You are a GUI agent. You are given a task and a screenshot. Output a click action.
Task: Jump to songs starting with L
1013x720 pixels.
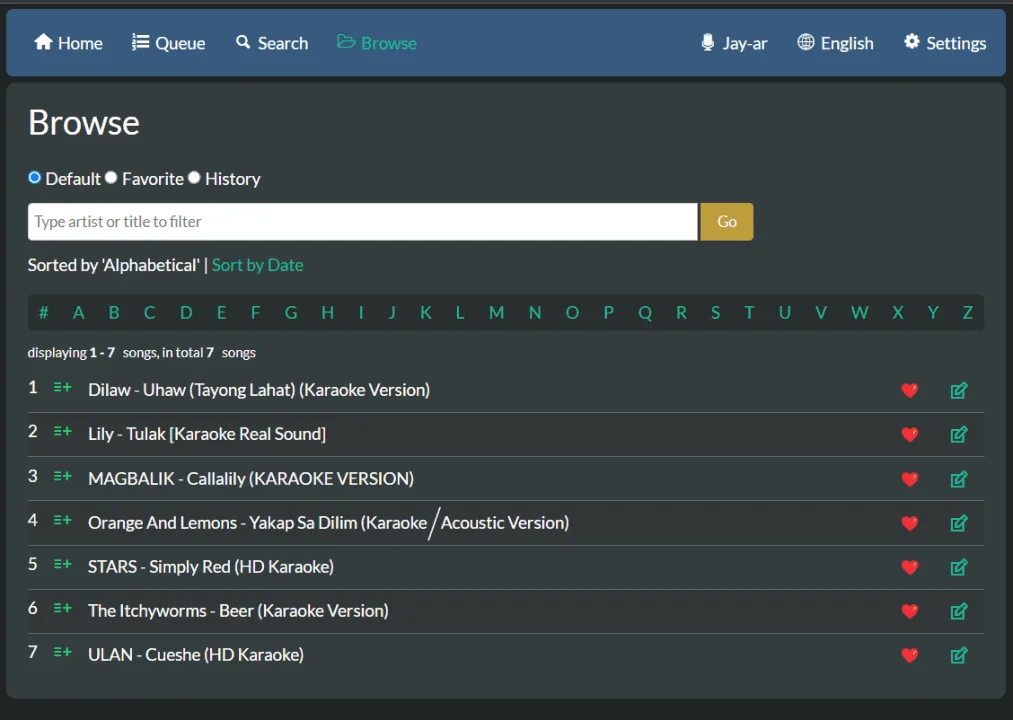(460, 313)
